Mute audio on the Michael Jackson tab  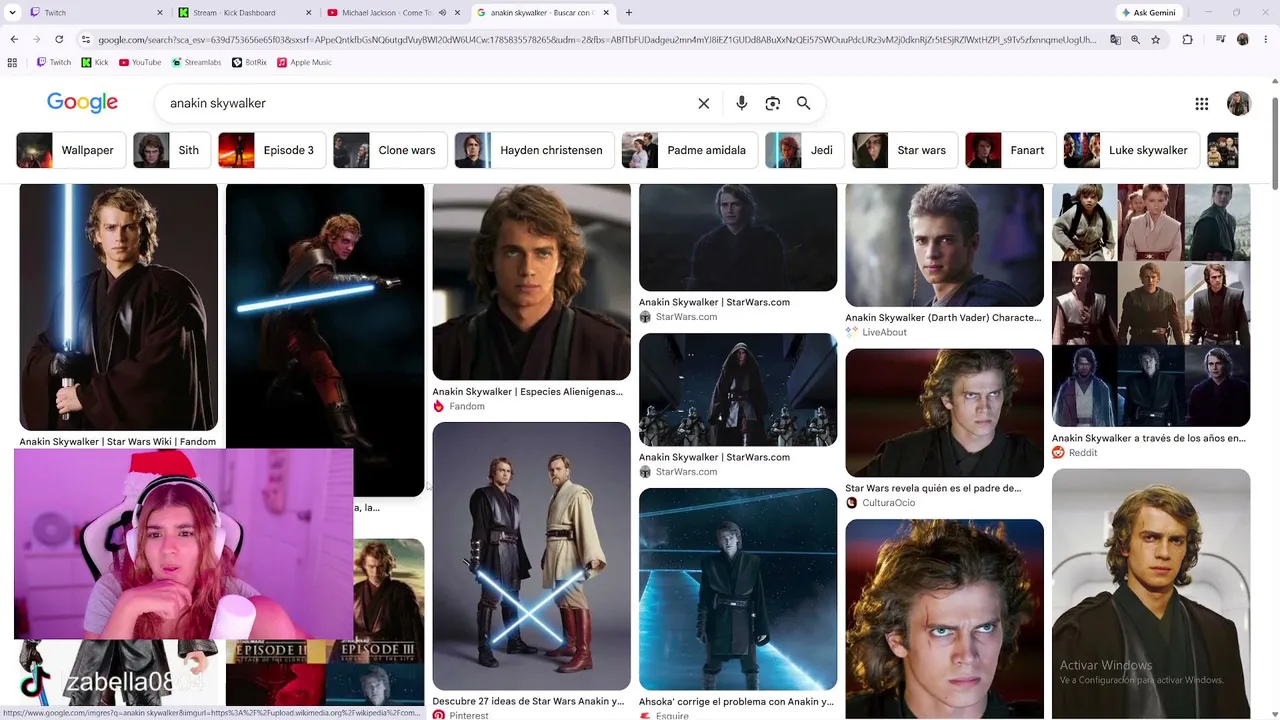pyautogui.click(x=441, y=13)
